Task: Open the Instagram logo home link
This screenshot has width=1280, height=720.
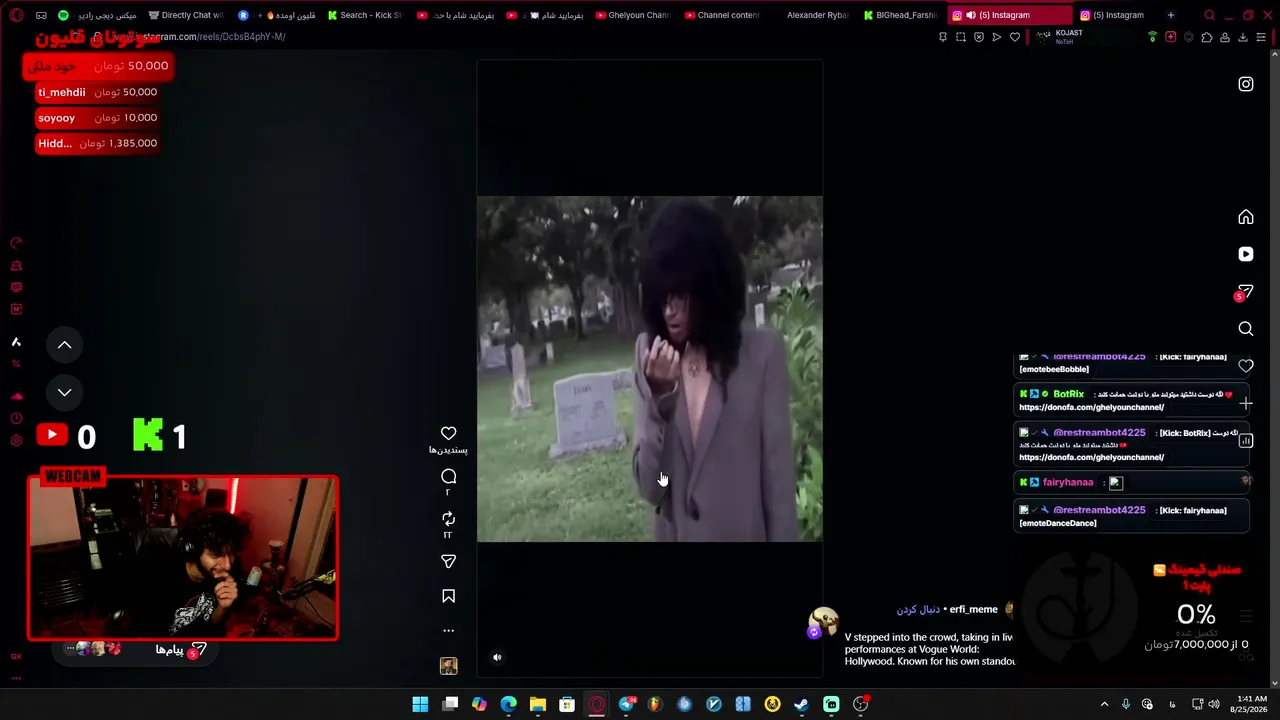Action: [1245, 84]
